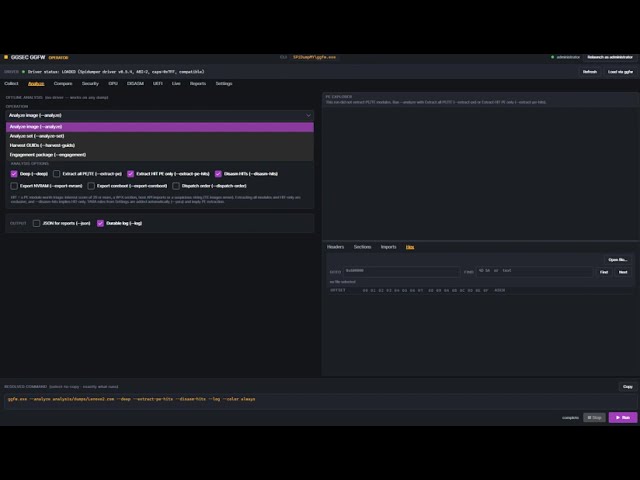Click the GOTO offset input field
The height and width of the screenshot is (480, 640).
point(401,272)
